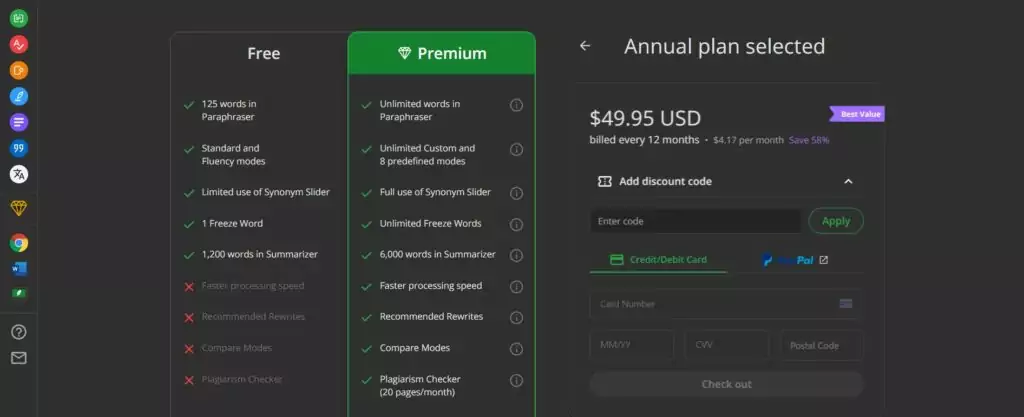Show info for Plagiarism Checker feature
This screenshot has height=417, width=1024.
pyautogui.click(x=516, y=380)
